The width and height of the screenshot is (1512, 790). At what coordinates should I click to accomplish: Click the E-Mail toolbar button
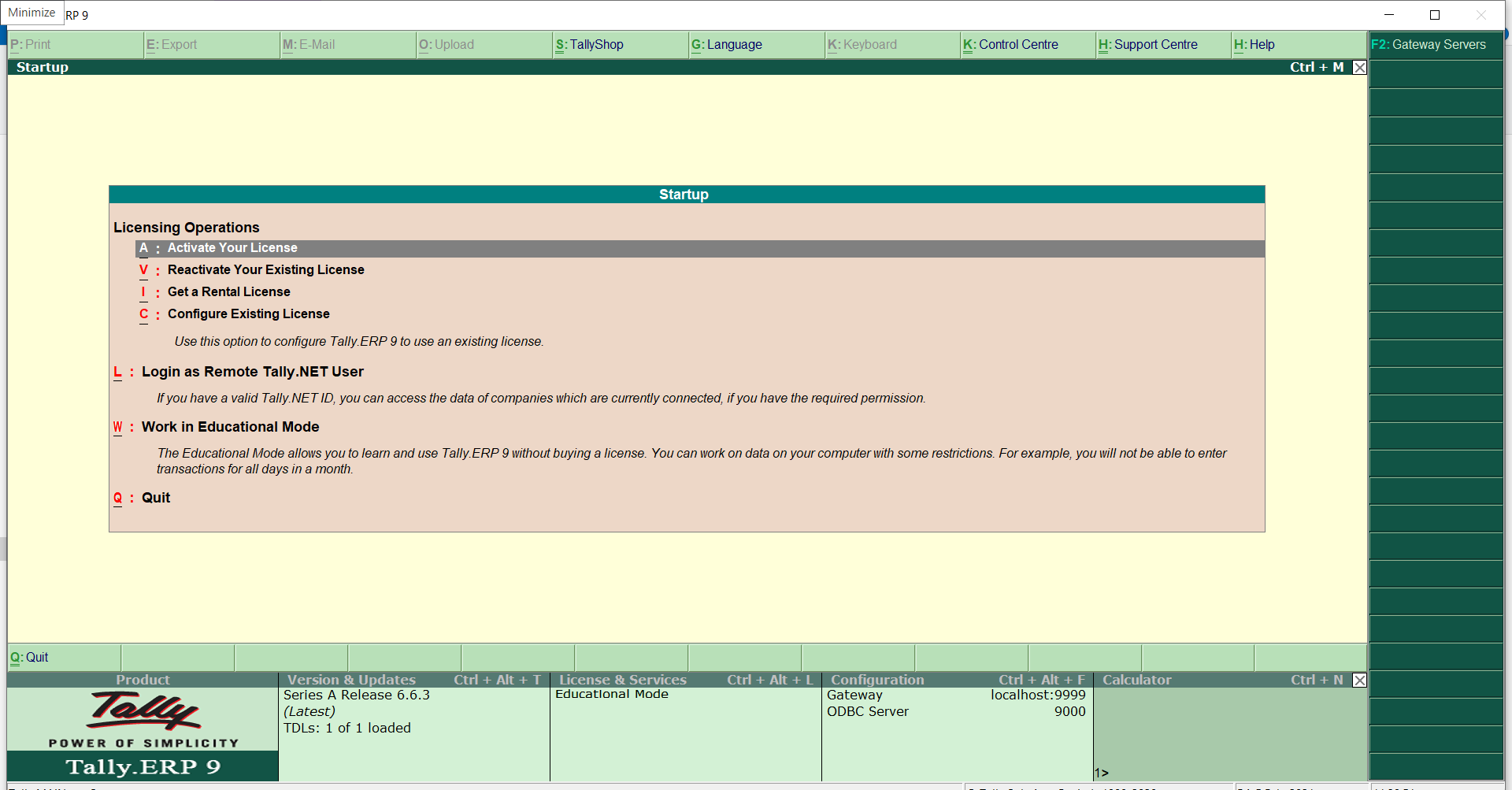348,45
